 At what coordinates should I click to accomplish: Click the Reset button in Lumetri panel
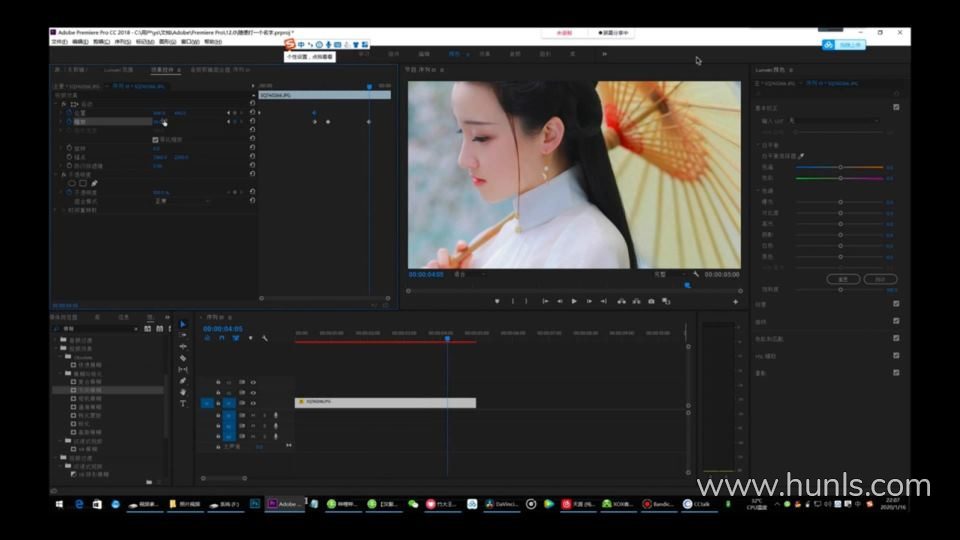(843, 279)
